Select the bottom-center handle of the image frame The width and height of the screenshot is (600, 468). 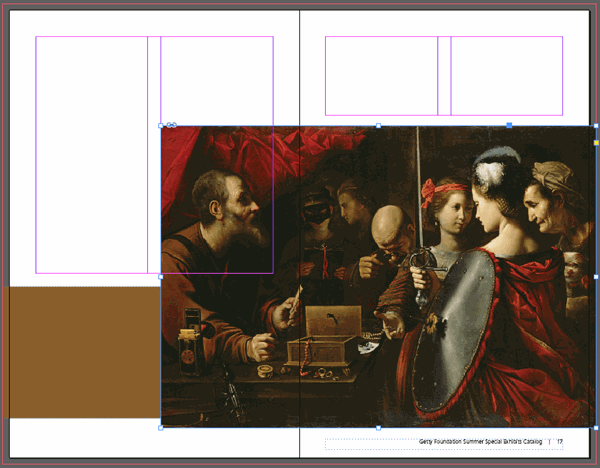(378, 428)
